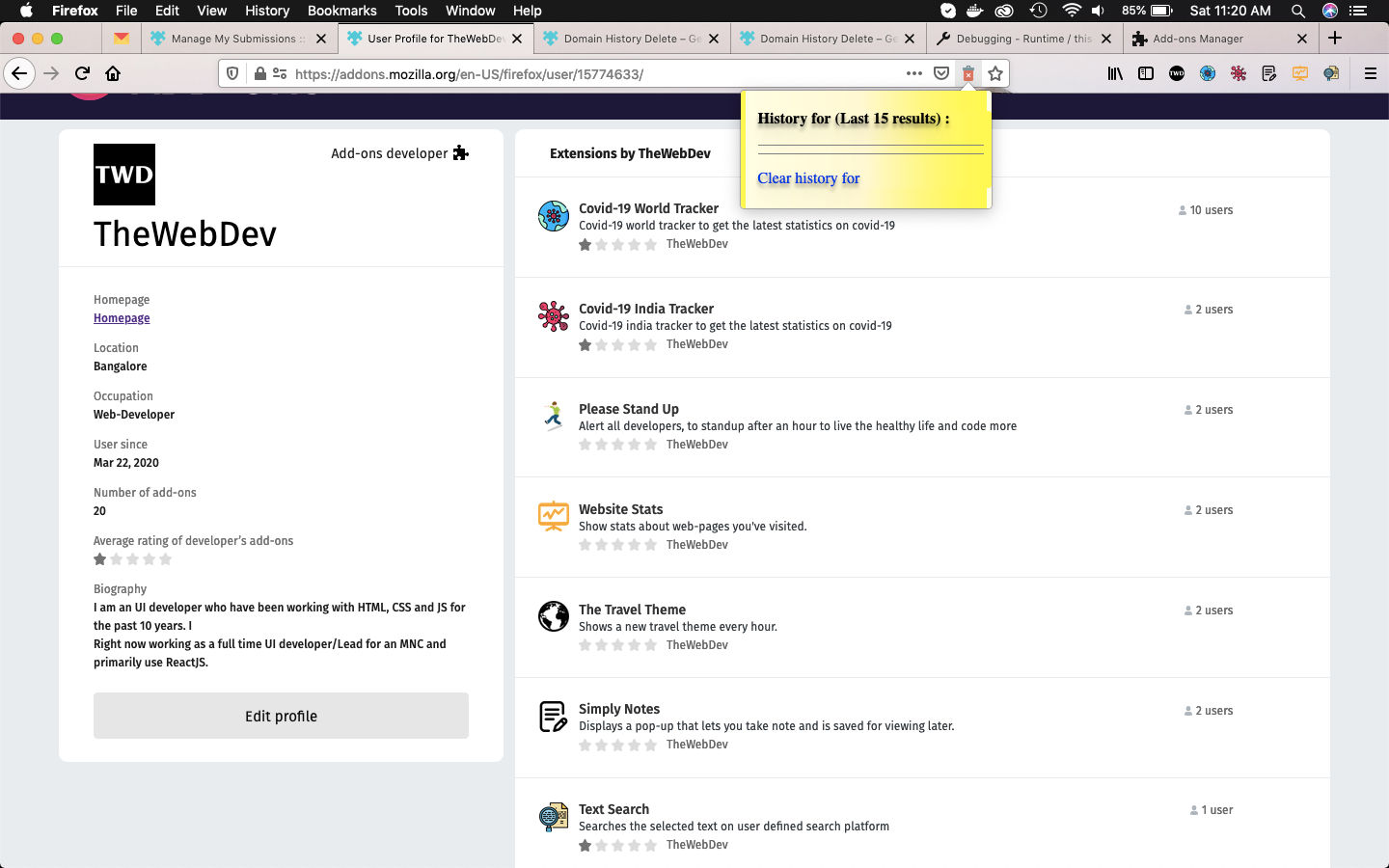Open the History menu
1389x868 pixels.
267,11
